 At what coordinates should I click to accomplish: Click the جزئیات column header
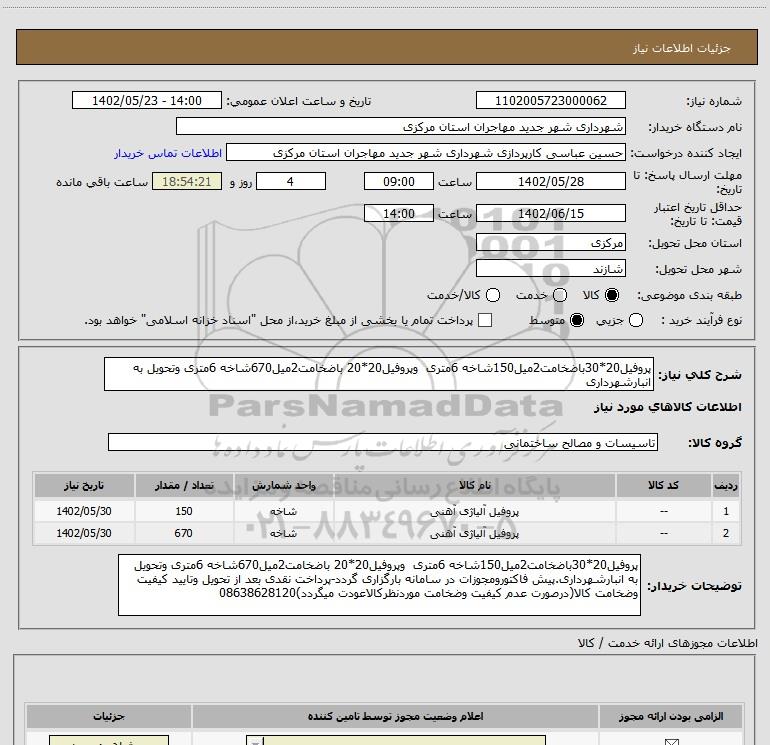pyautogui.click(x=109, y=717)
